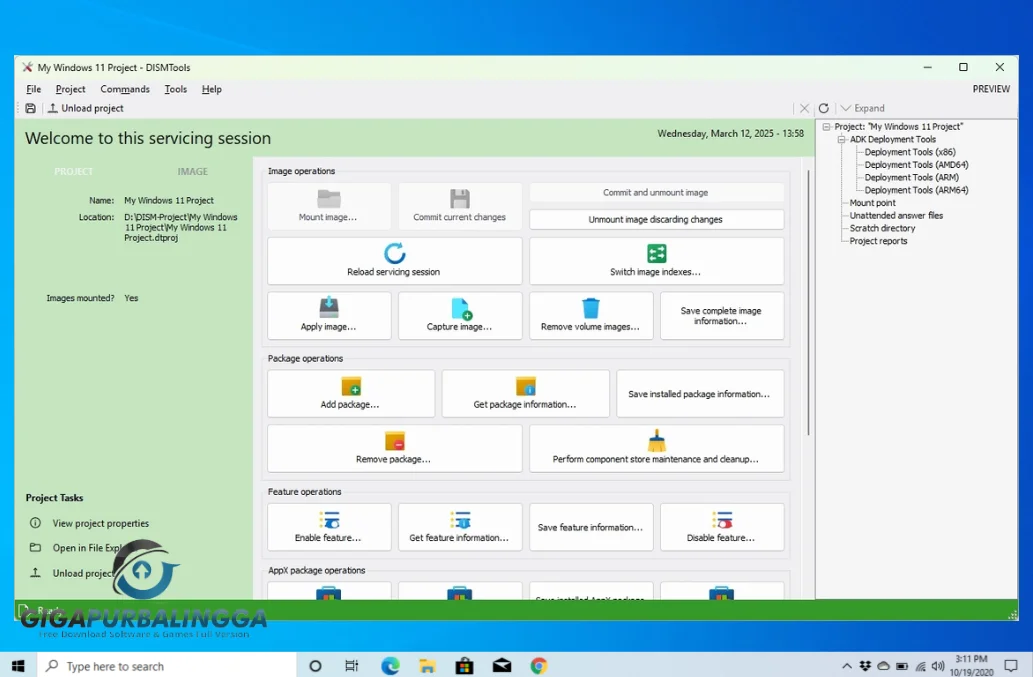Viewport: 1033px width, 677px height.
Task: Open Switch image indexes tool
Action: click(x=656, y=261)
